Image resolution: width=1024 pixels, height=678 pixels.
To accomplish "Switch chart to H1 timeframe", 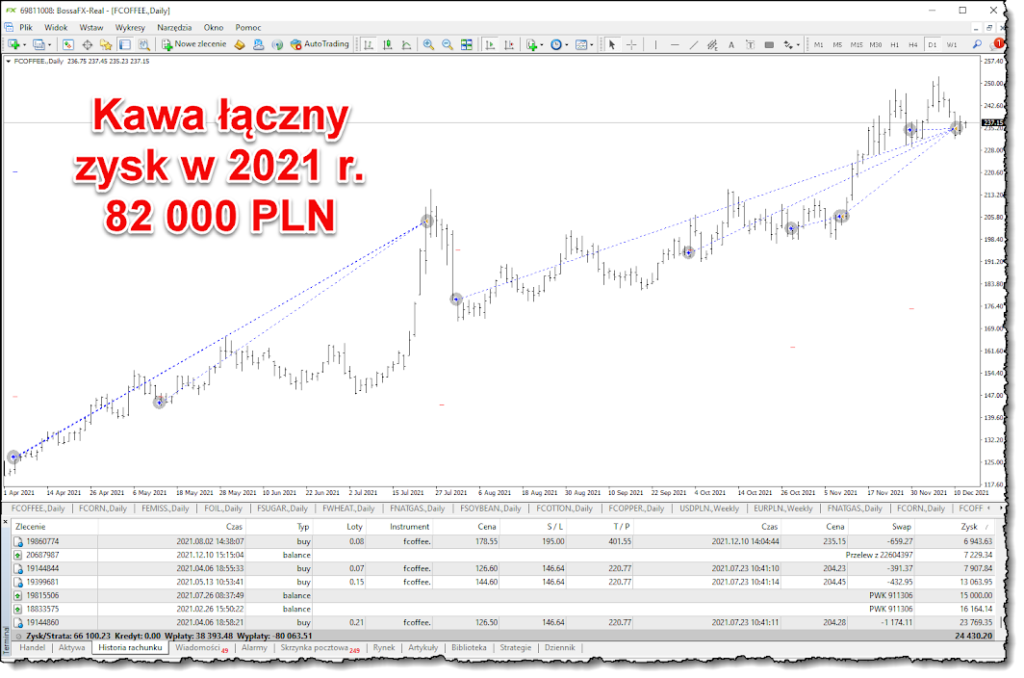I will 895,44.
